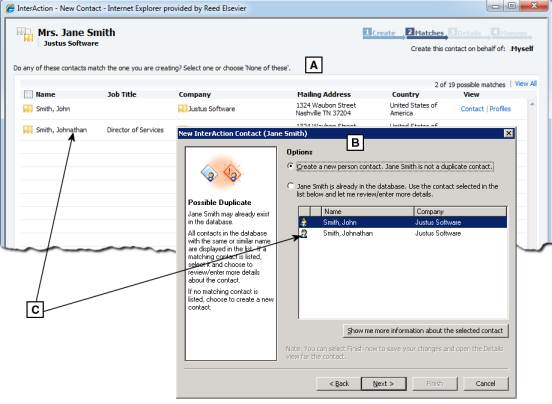Click the Possible Duplicate illustration in dialog
Image resolution: width=552 pixels, height=404 pixels.
222,172
